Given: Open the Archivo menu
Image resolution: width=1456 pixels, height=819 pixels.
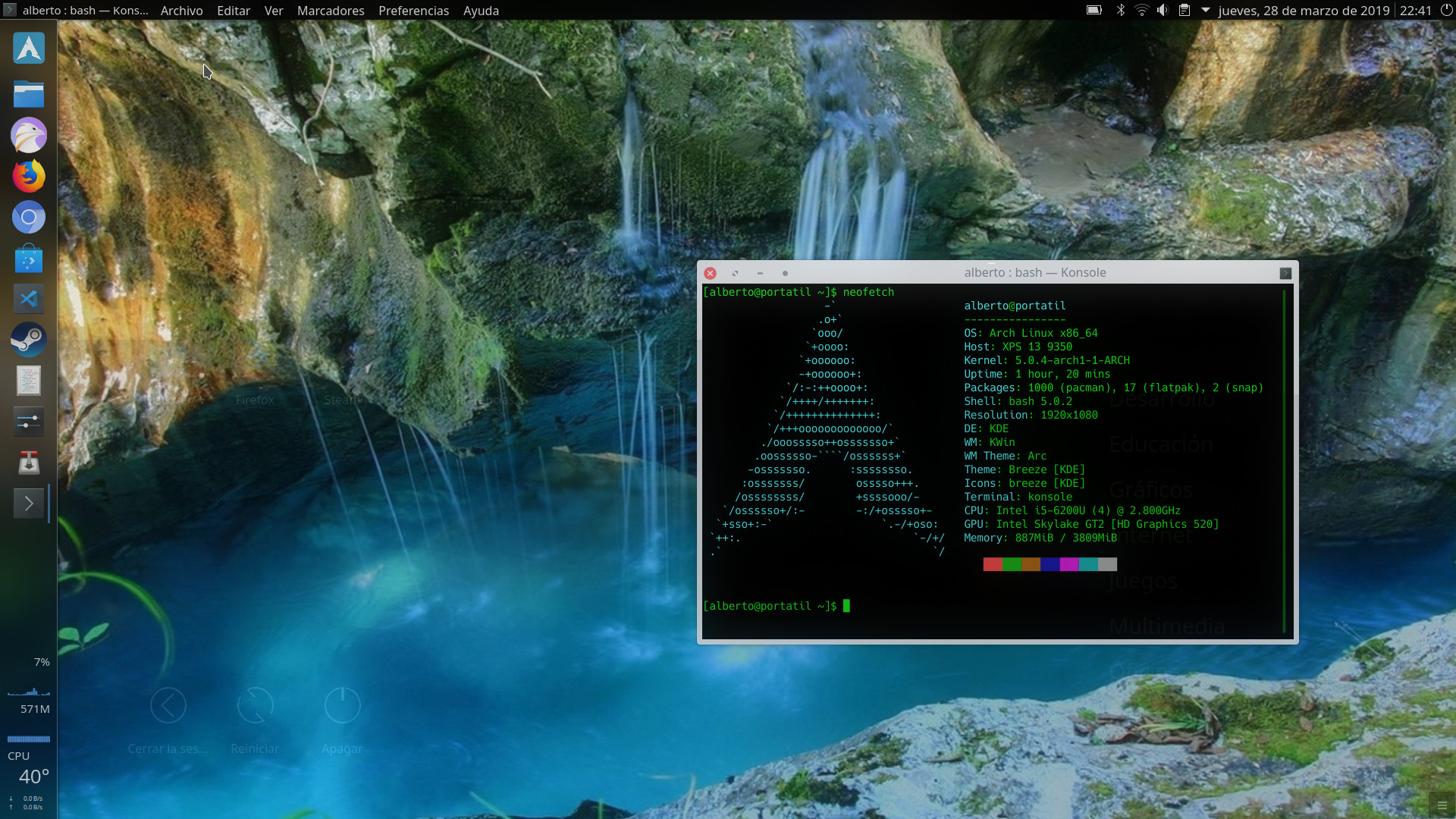Looking at the screenshot, I should [181, 11].
